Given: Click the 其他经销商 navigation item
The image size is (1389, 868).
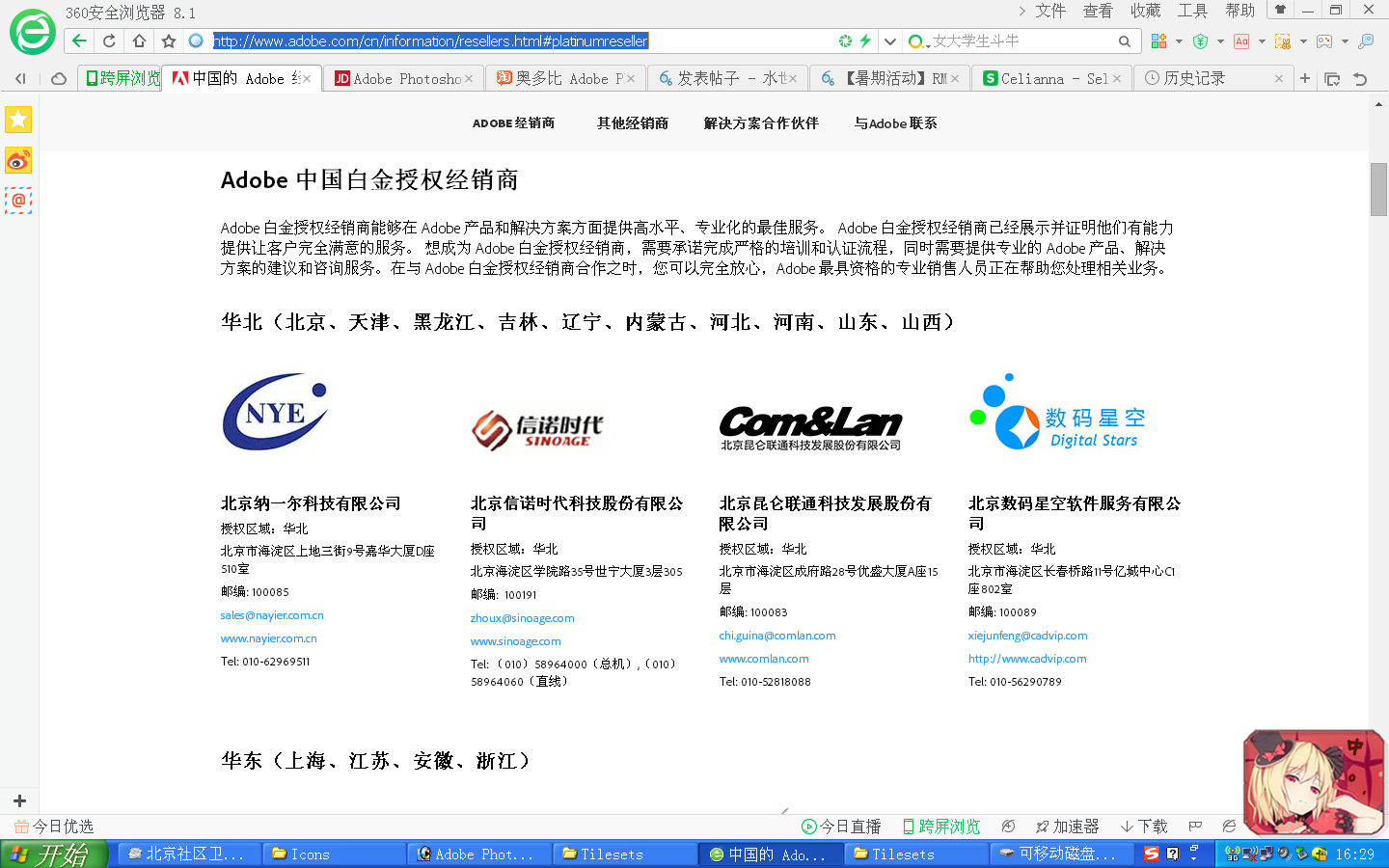Looking at the screenshot, I should [633, 123].
